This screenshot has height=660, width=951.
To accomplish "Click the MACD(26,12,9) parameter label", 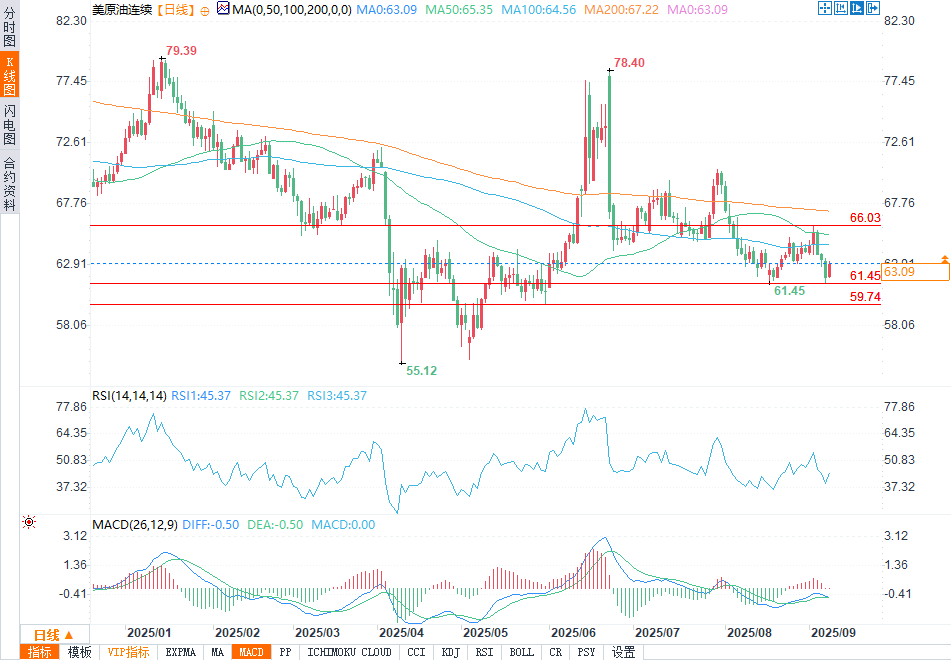I will coord(135,525).
